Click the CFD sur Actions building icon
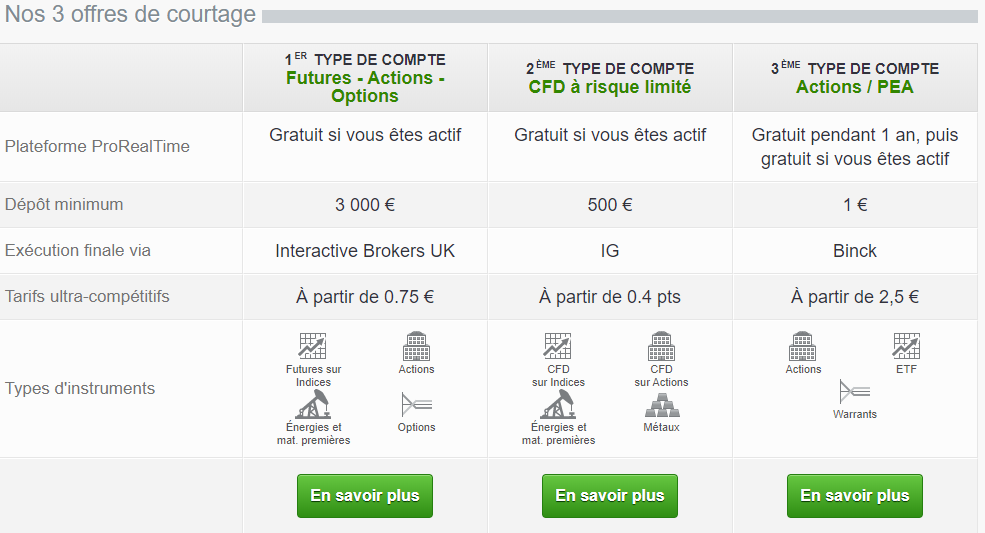 661,346
